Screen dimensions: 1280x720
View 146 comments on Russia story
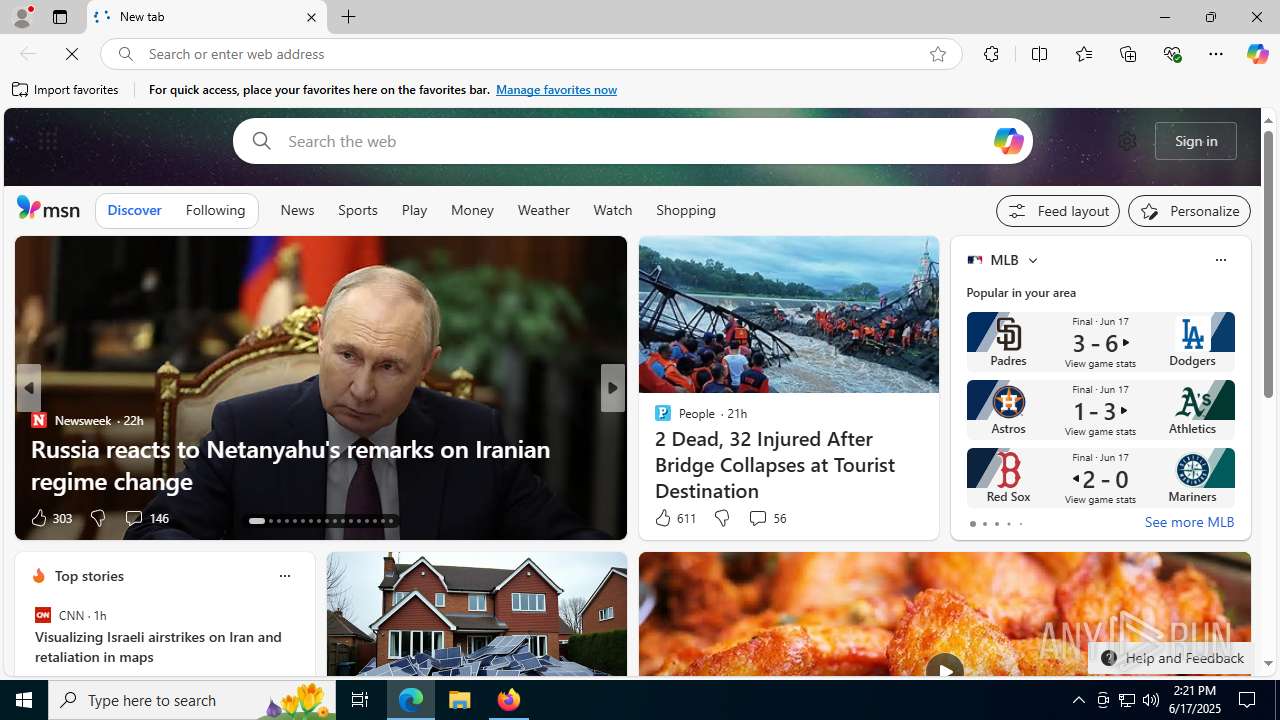point(146,518)
